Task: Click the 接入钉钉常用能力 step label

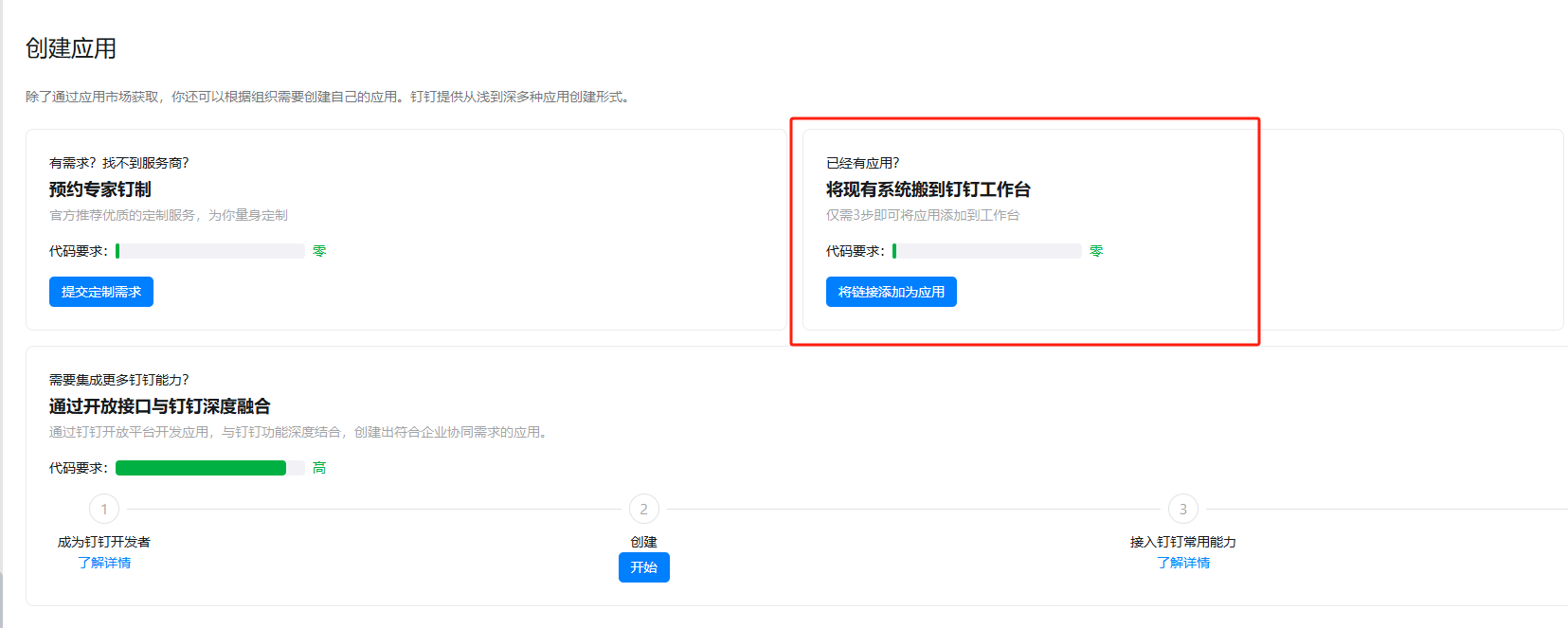Action: pyautogui.click(x=1183, y=542)
